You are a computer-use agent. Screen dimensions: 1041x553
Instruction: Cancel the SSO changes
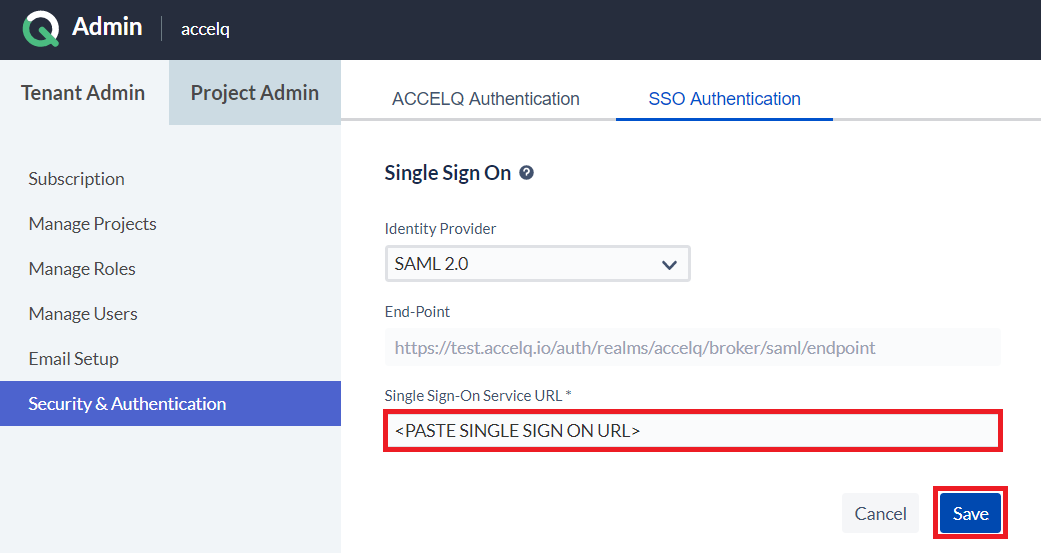pos(880,513)
